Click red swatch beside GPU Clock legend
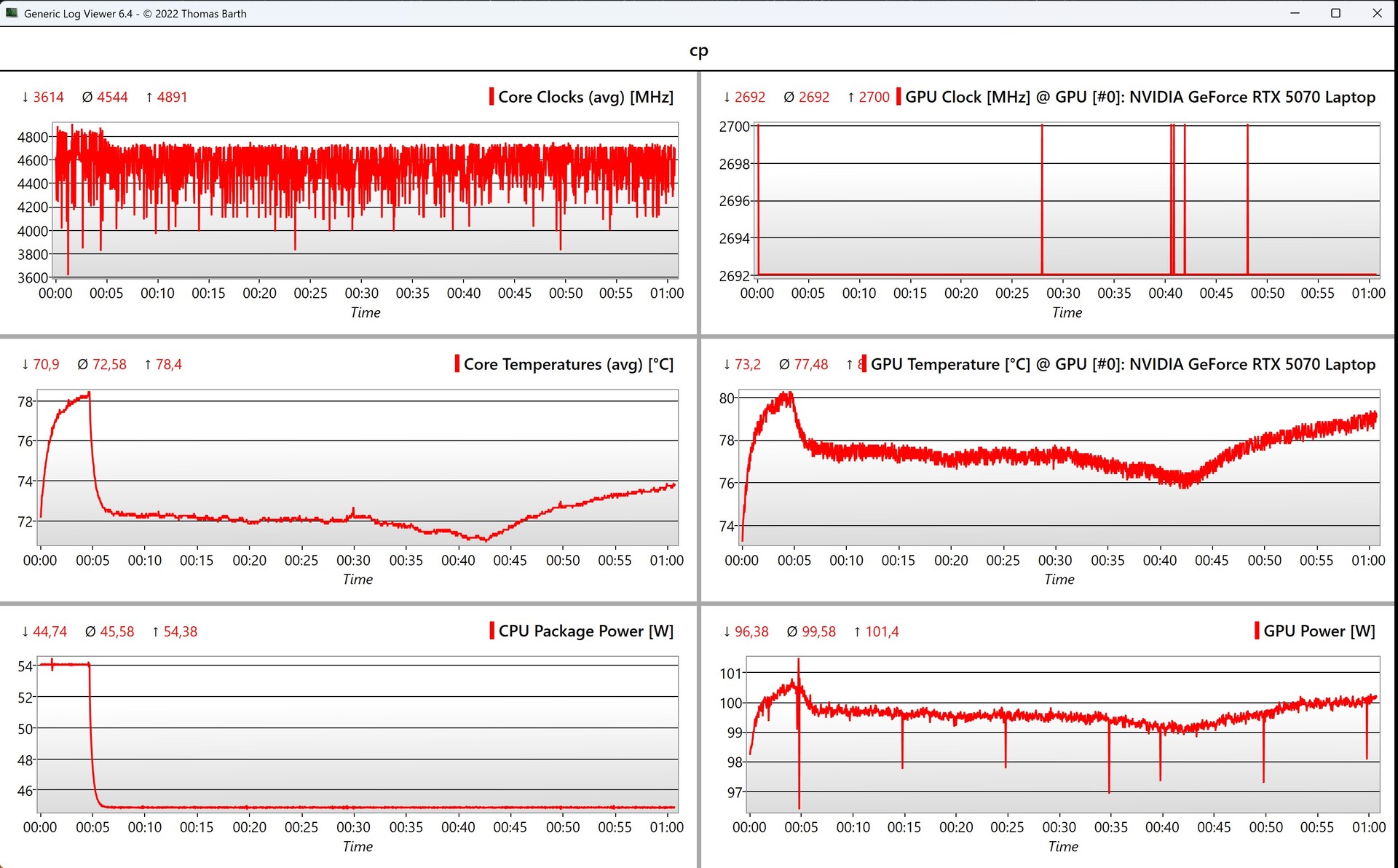This screenshot has width=1398, height=868. 899,97
